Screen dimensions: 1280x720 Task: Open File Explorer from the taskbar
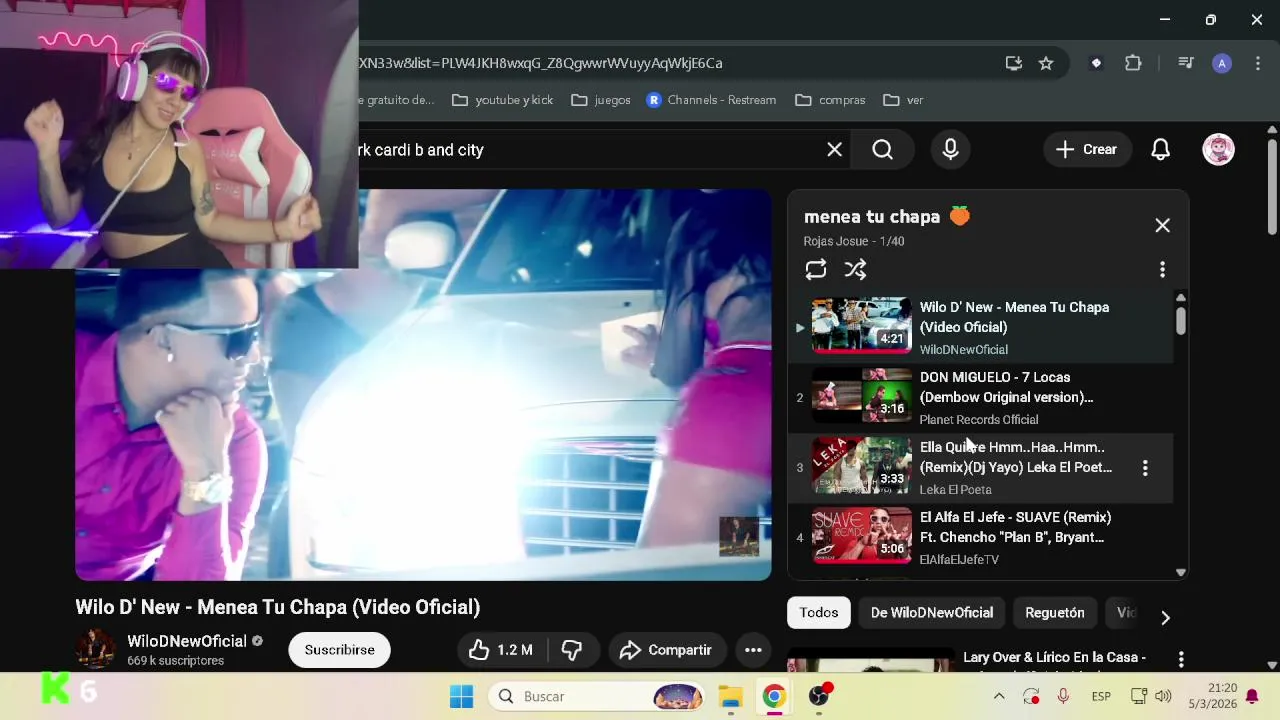pos(731,697)
